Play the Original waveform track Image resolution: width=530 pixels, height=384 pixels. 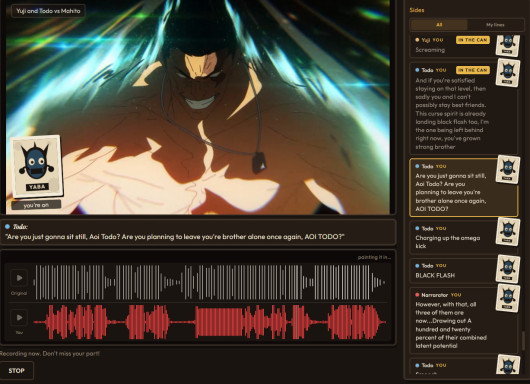(19, 278)
